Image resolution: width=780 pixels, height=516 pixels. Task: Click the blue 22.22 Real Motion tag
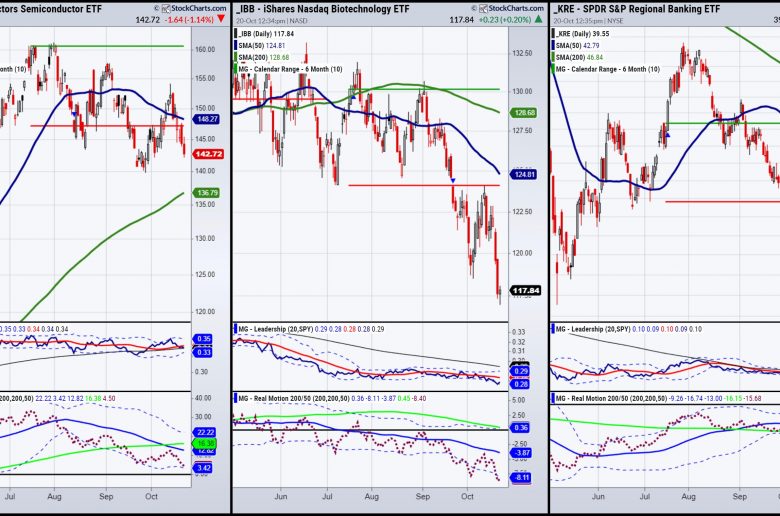coord(204,432)
